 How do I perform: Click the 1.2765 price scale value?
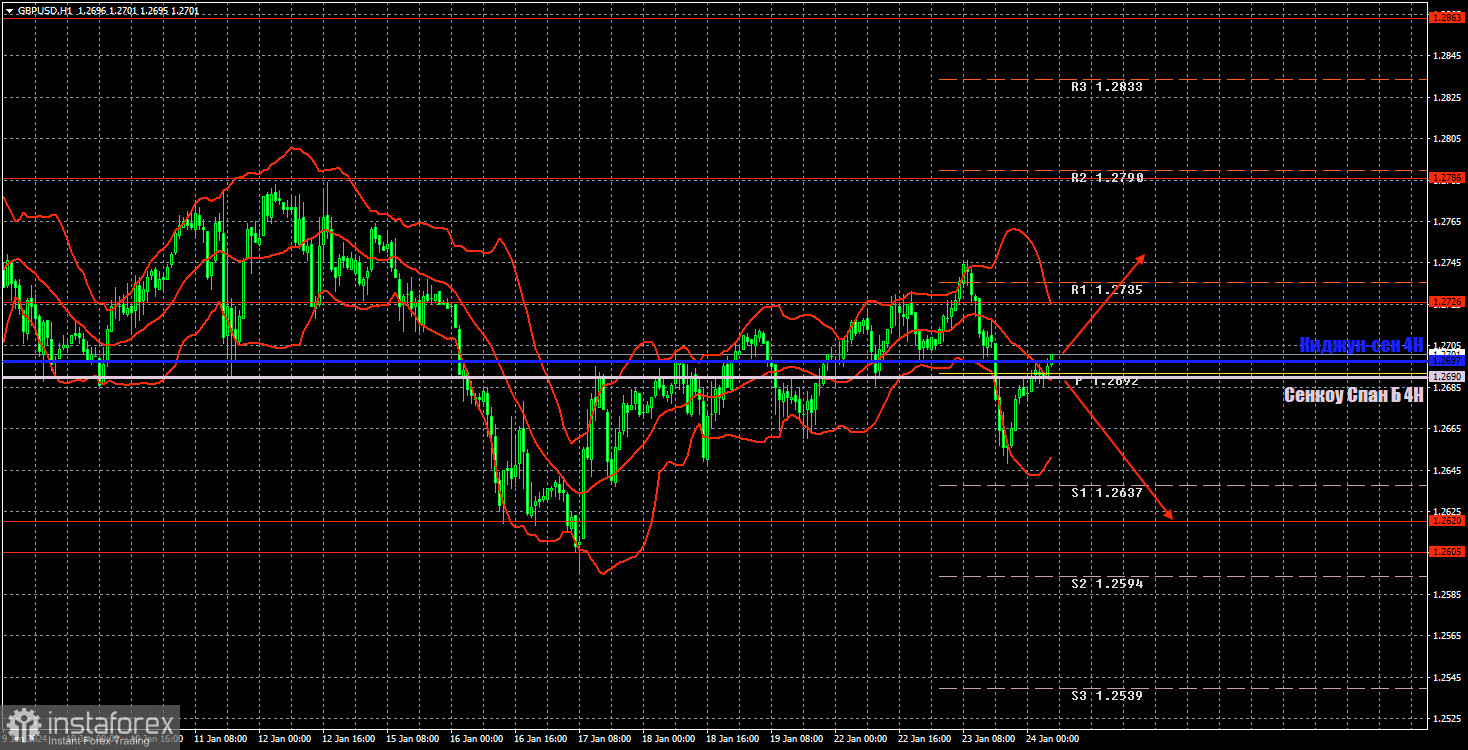point(1447,221)
